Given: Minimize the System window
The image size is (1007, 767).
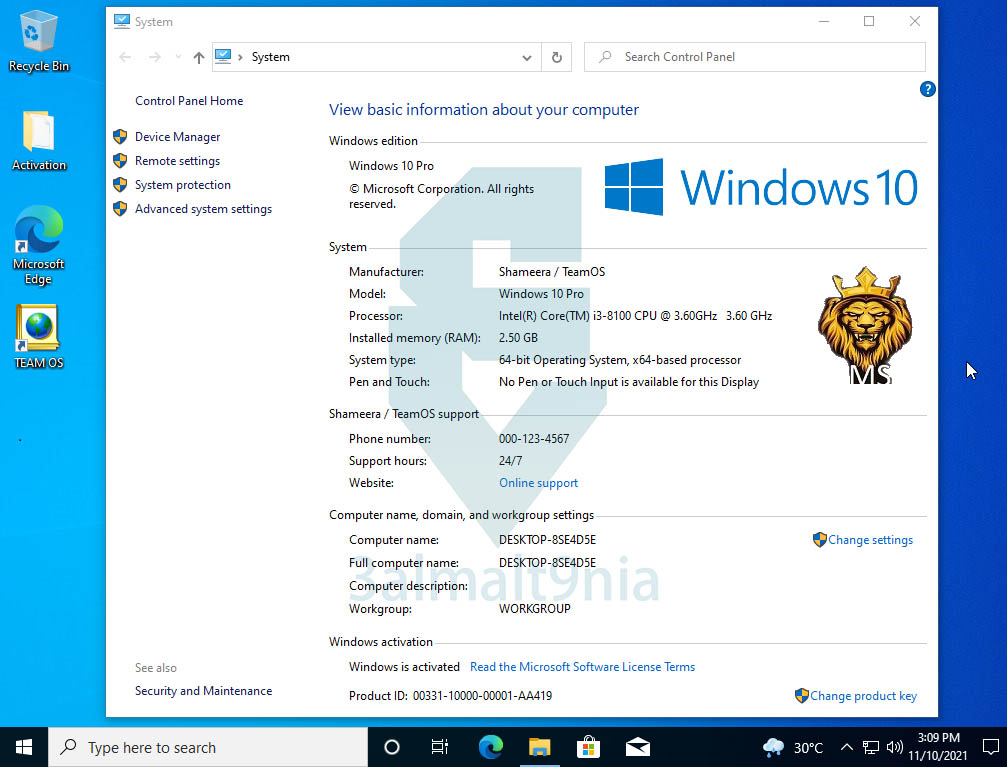Looking at the screenshot, I should (824, 21).
